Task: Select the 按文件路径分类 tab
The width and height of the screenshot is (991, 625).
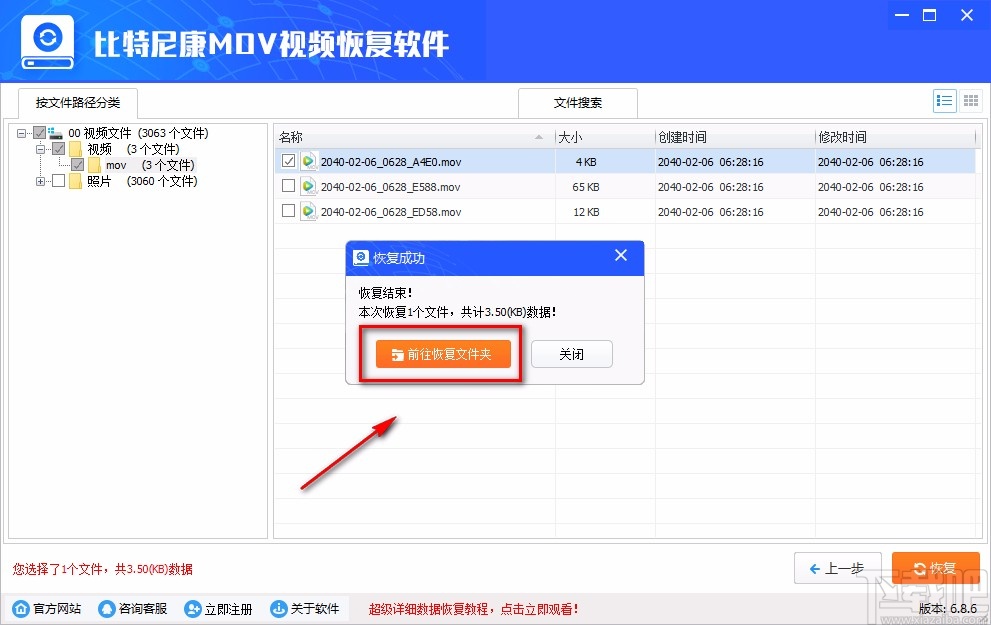Action: pyautogui.click(x=77, y=103)
